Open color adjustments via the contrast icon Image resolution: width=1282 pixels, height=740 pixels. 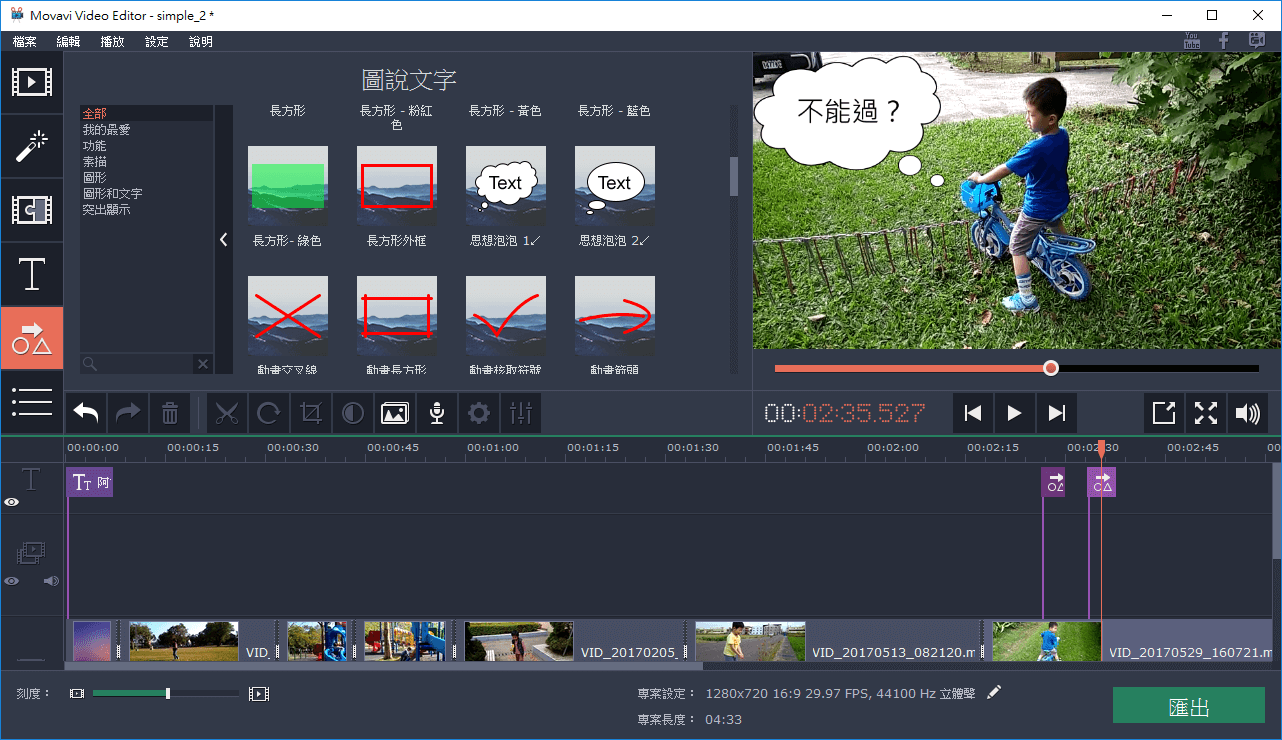[x=353, y=413]
